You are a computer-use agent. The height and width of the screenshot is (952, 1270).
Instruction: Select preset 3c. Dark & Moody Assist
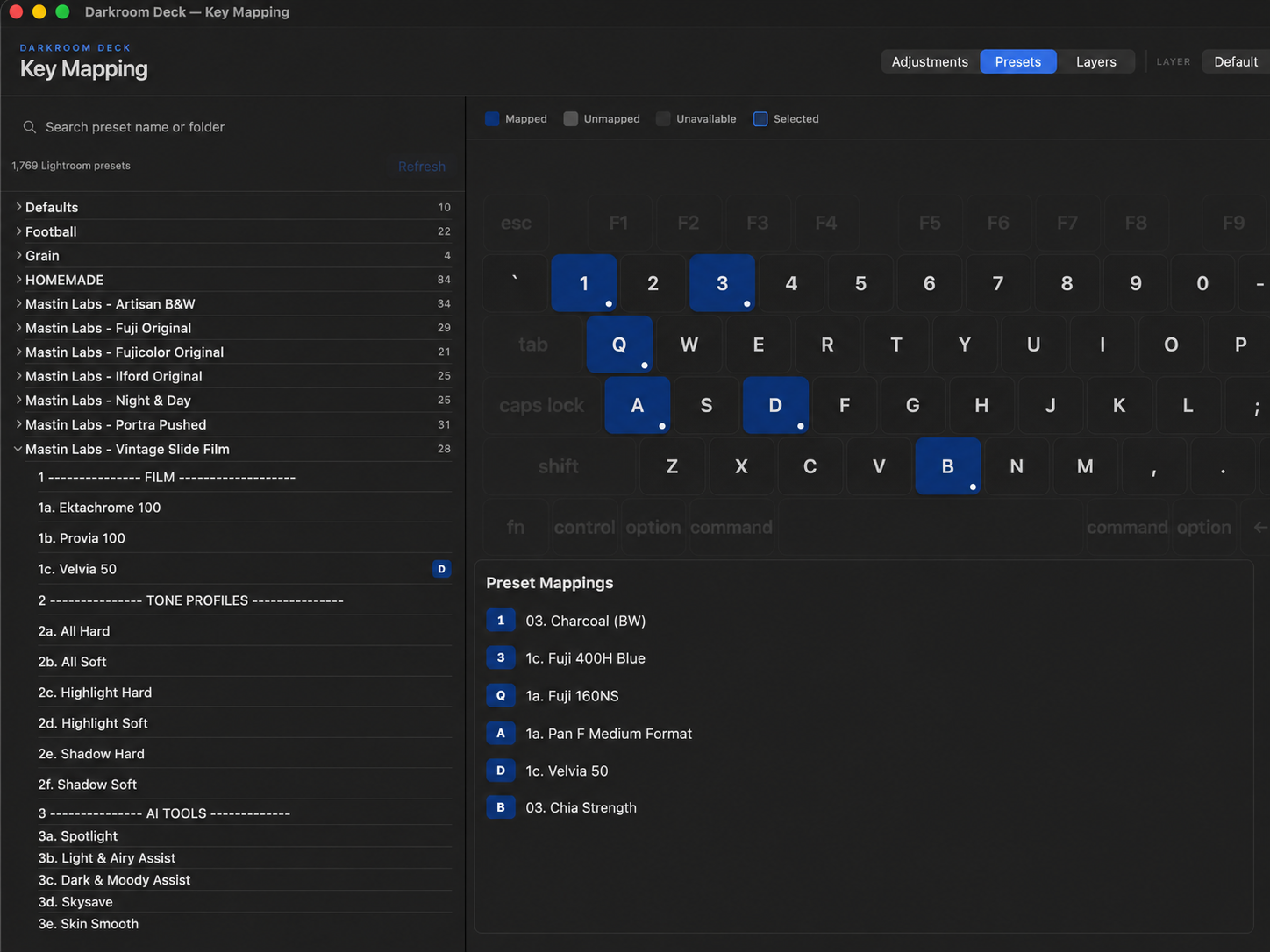(245, 880)
